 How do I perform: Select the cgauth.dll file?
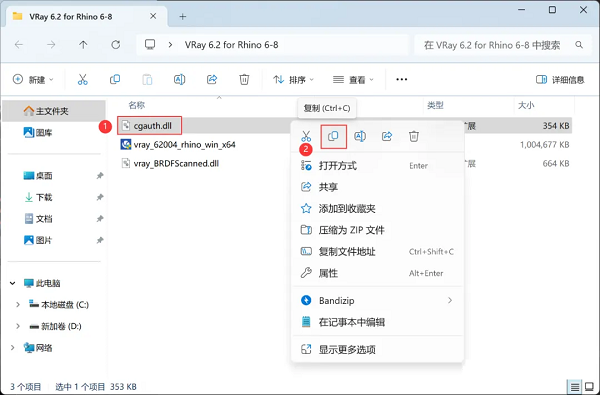coord(152,126)
